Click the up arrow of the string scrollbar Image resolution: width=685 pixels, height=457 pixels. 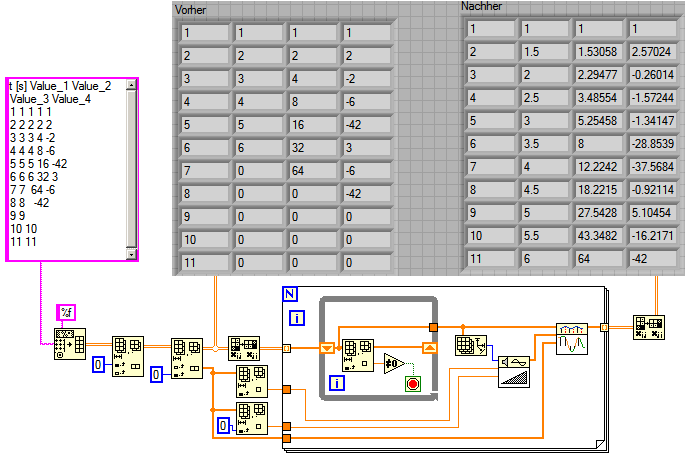click(131, 85)
